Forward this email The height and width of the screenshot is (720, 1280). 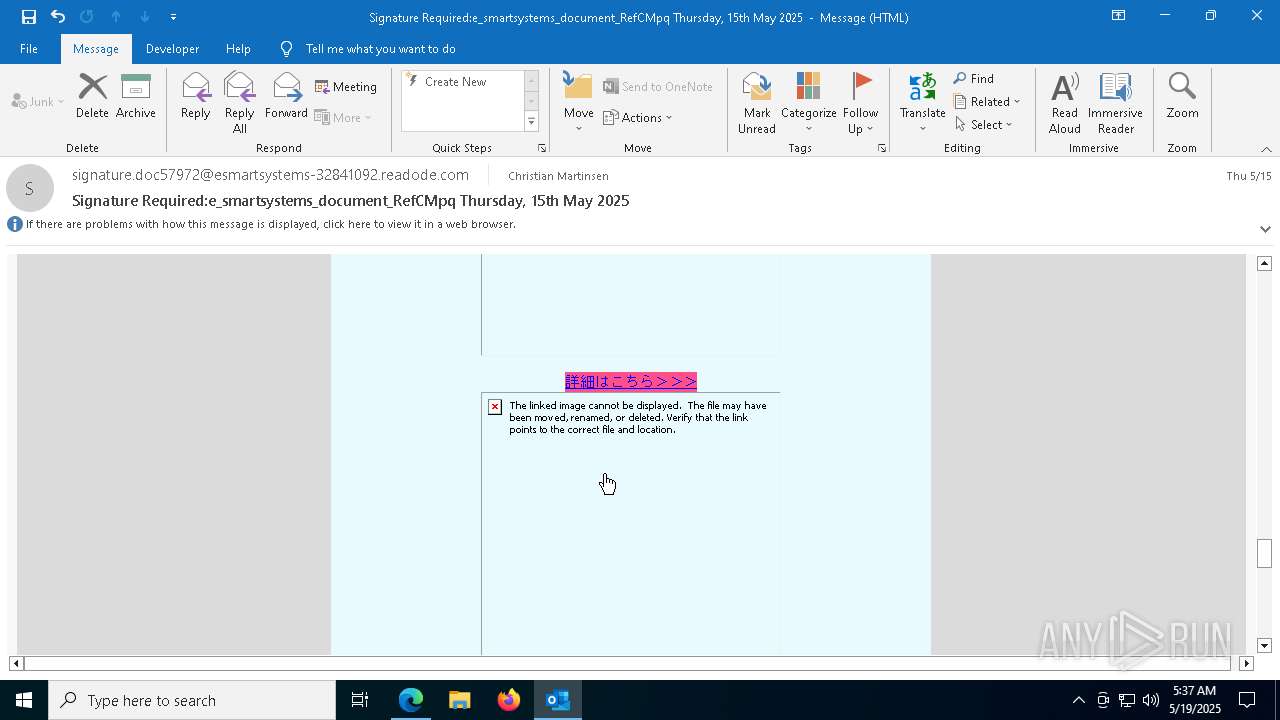pos(286,97)
